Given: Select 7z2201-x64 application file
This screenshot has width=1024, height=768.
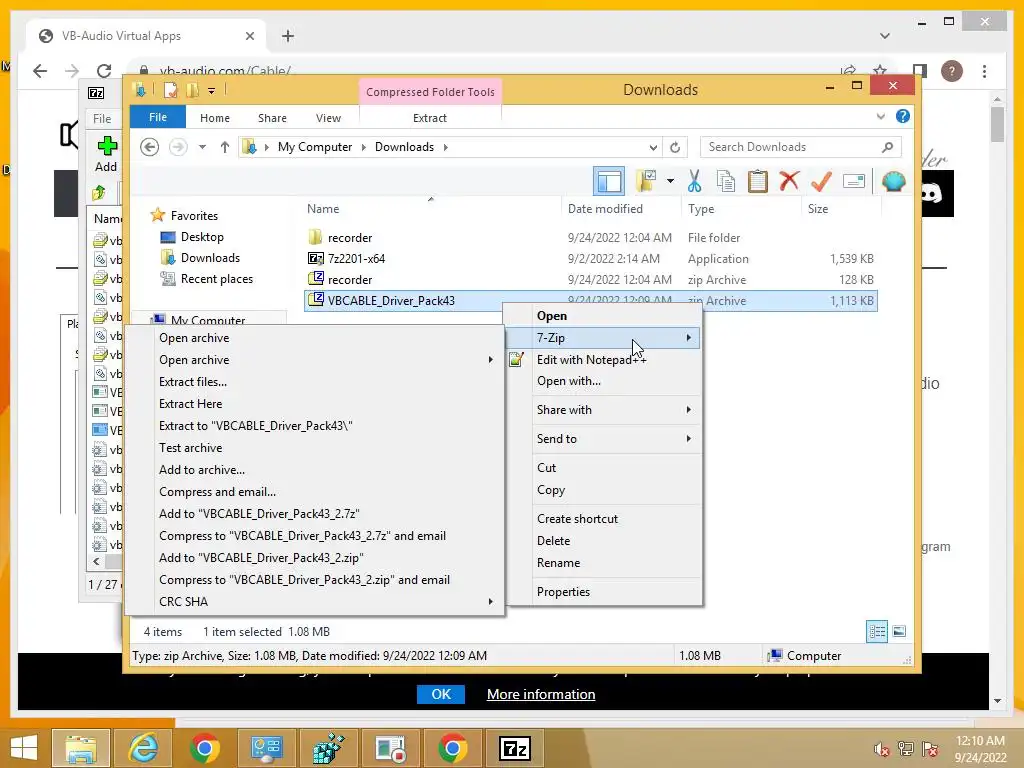Looking at the screenshot, I should [357, 259].
